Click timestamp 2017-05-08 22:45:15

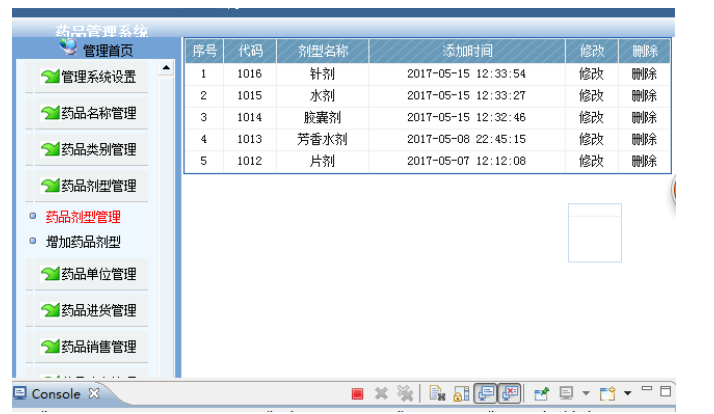[x=466, y=139]
